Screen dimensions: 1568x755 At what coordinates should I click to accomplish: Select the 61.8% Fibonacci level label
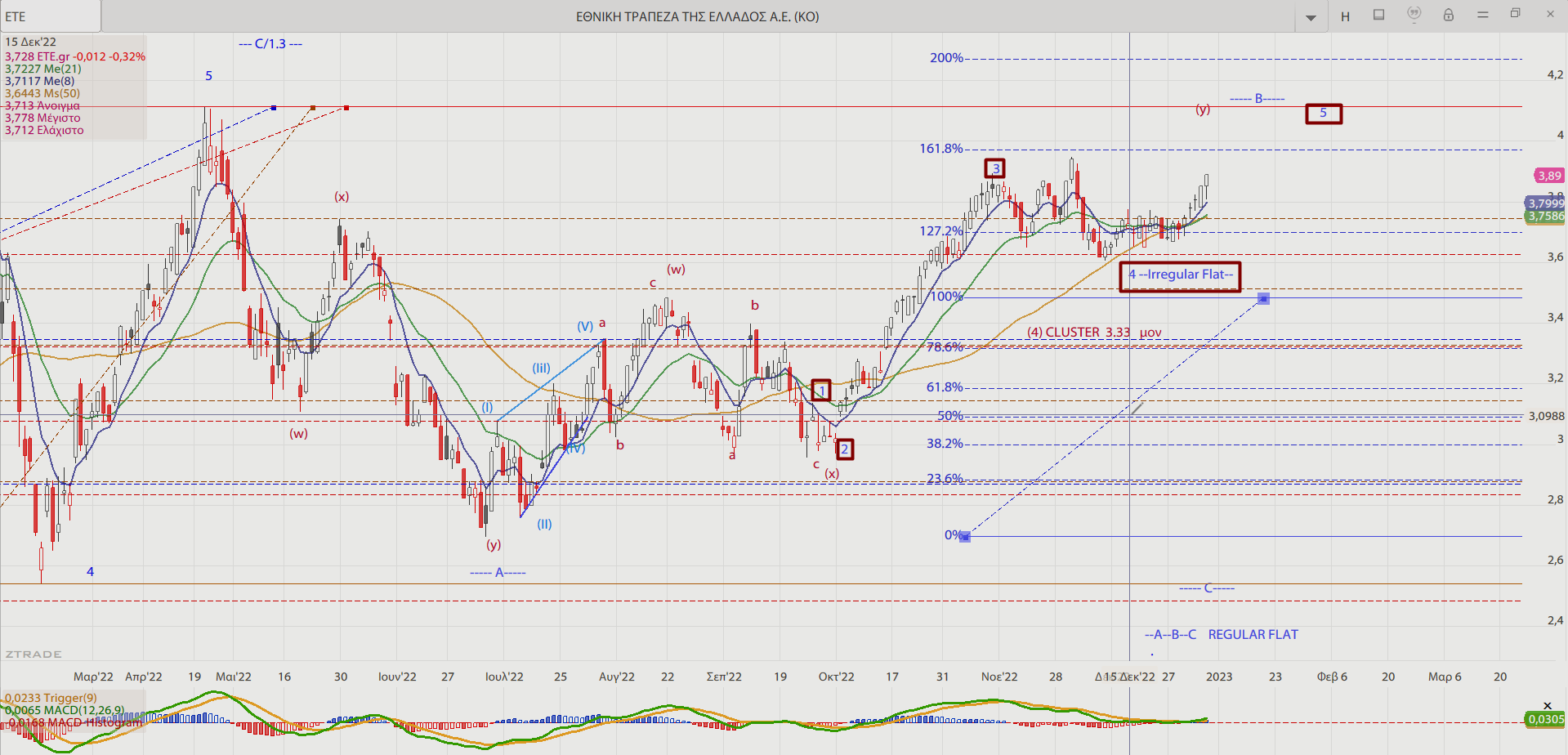[x=945, y=387]
